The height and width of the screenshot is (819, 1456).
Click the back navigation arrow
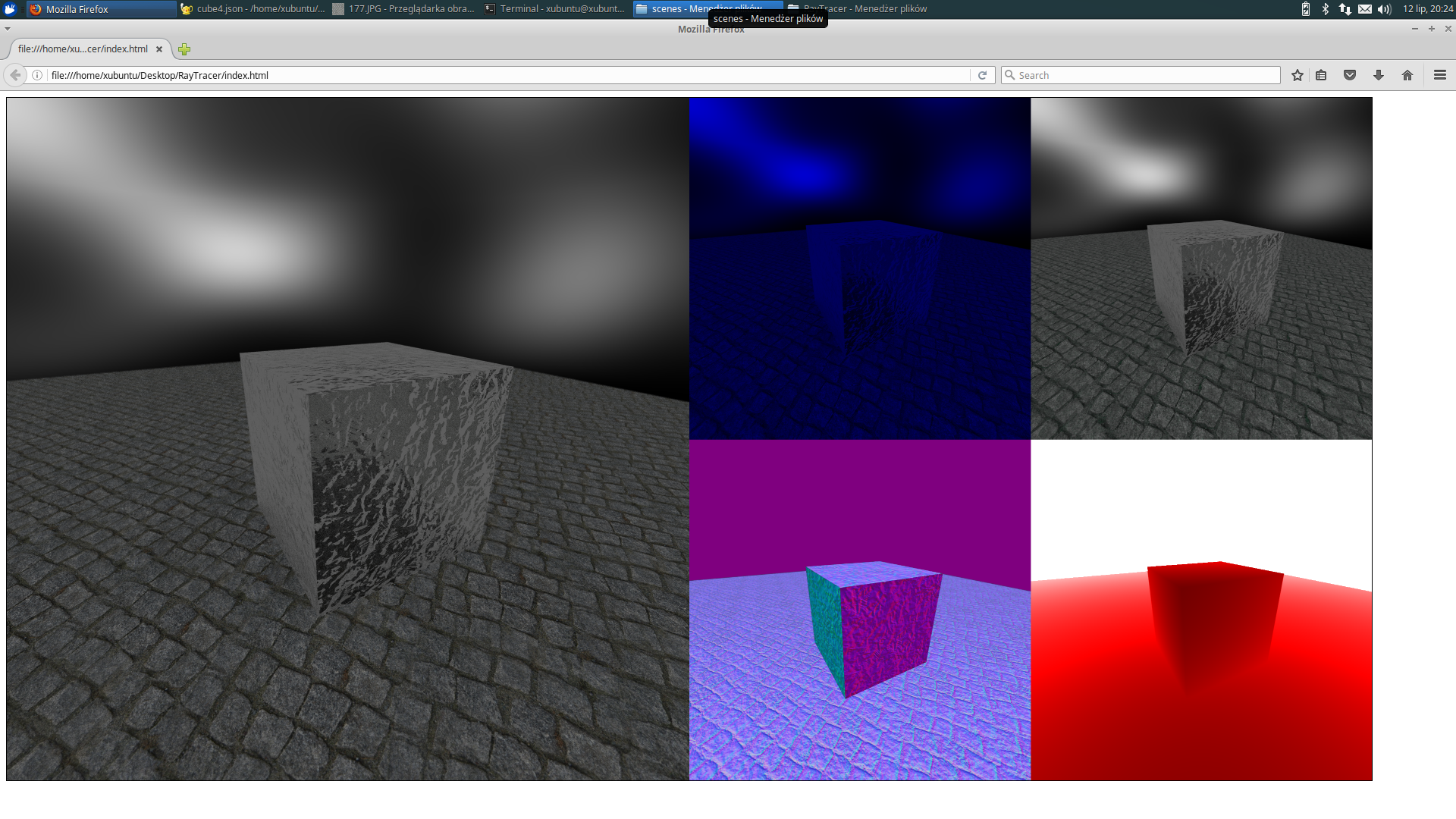point(15,75)
